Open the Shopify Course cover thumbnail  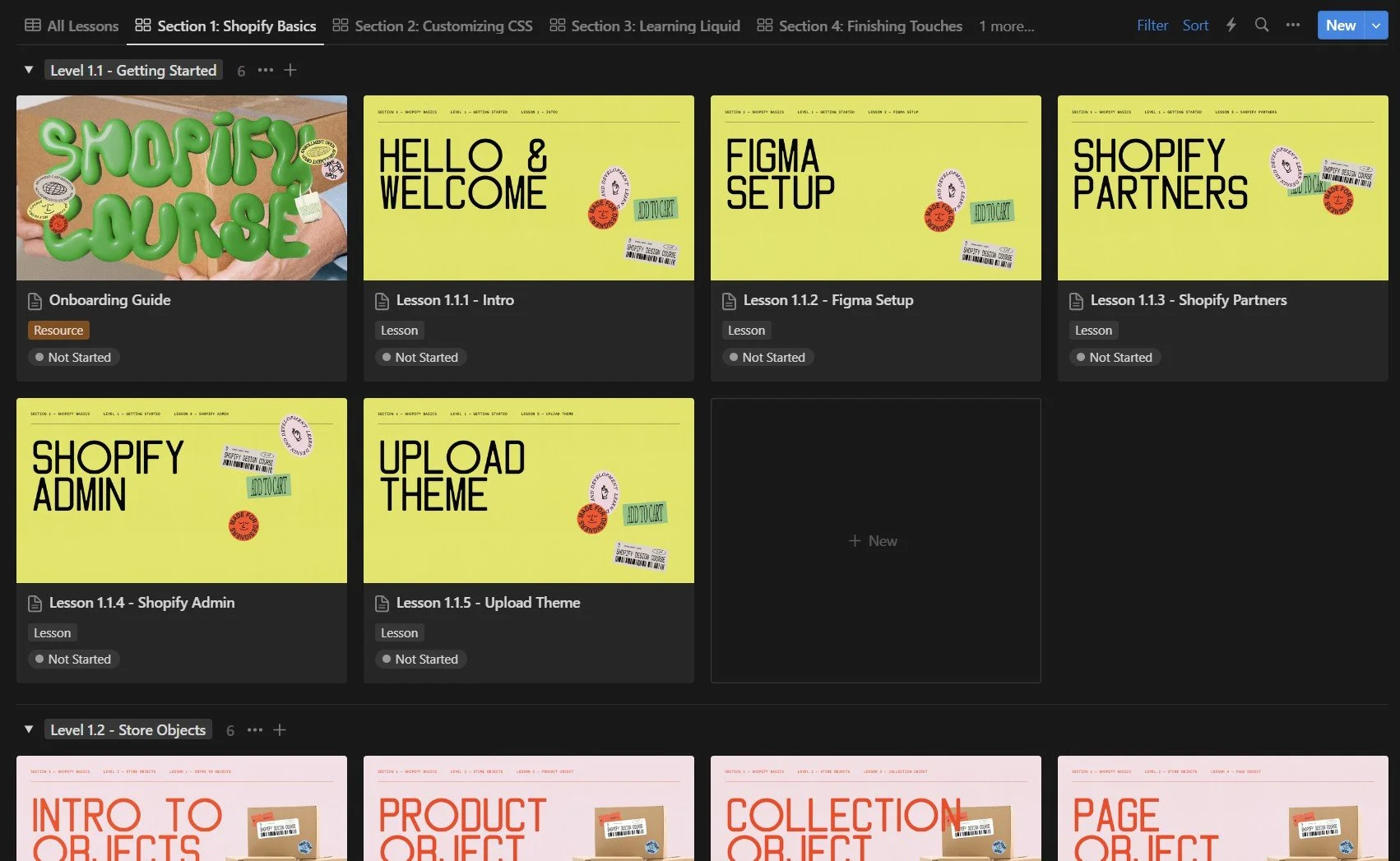point(182,187)
